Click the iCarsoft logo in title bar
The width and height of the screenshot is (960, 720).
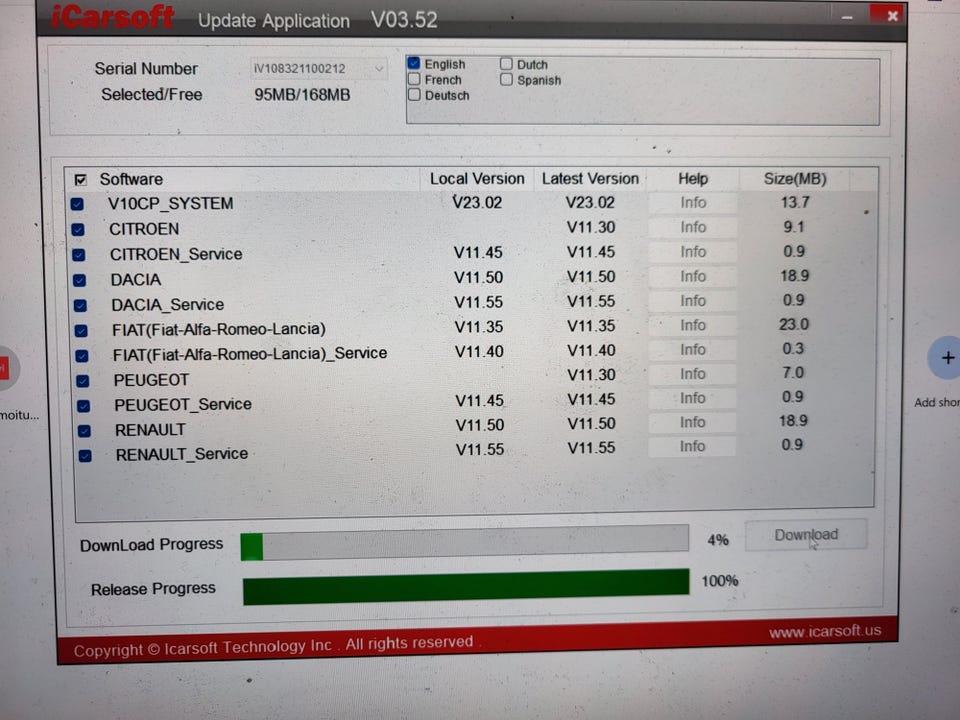[113, 17]
